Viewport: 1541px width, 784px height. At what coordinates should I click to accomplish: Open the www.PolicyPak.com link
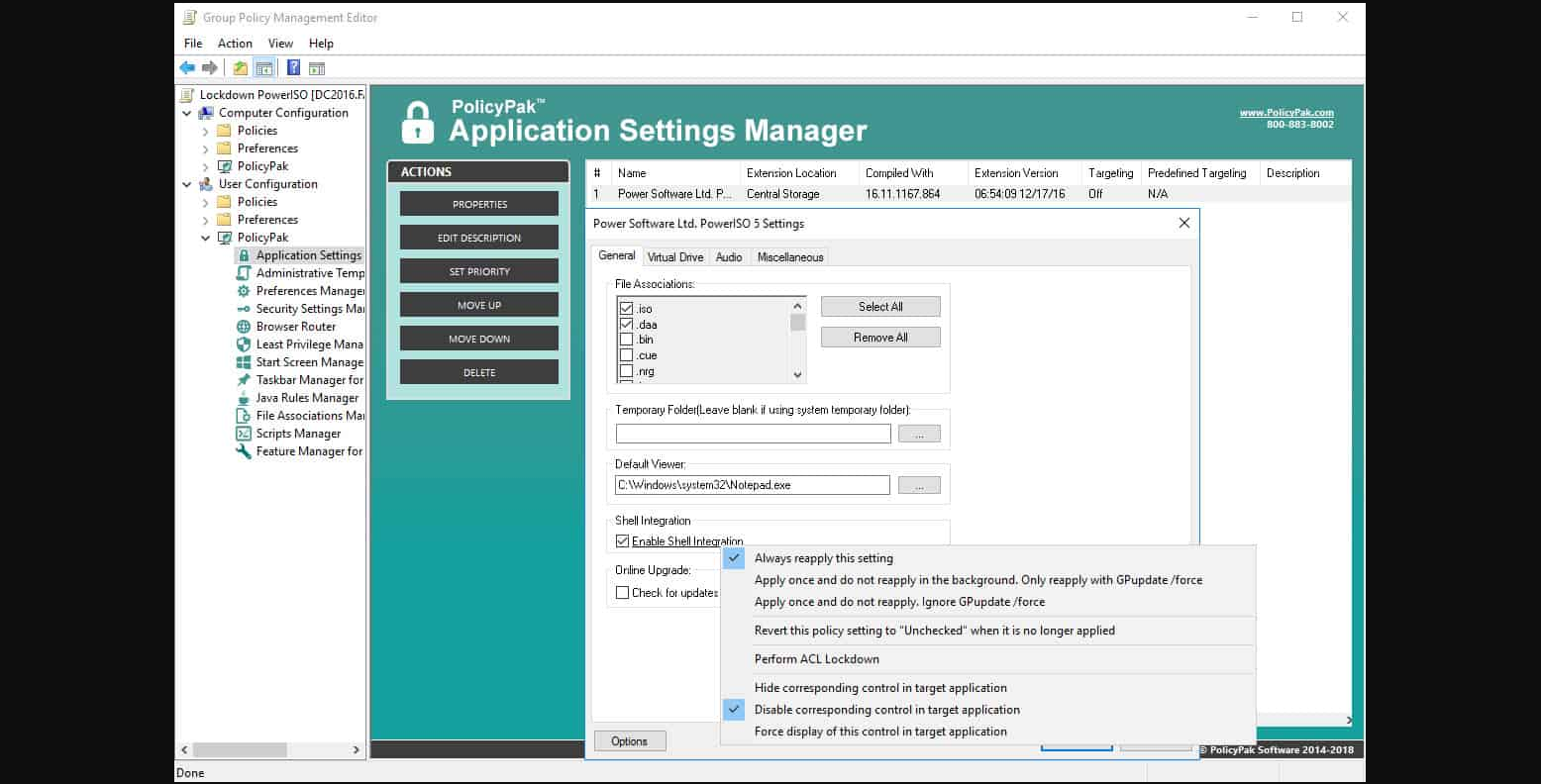(1286, 113)
